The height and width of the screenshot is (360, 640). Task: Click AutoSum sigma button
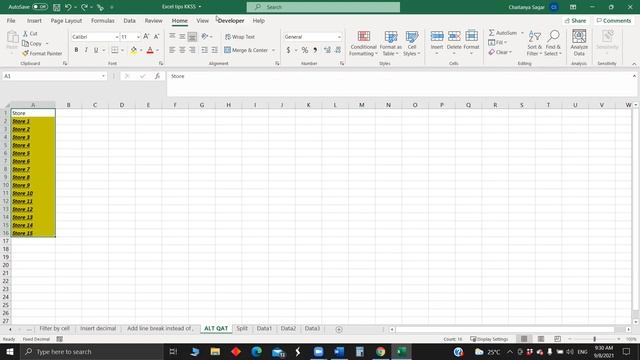pos(502,33)
